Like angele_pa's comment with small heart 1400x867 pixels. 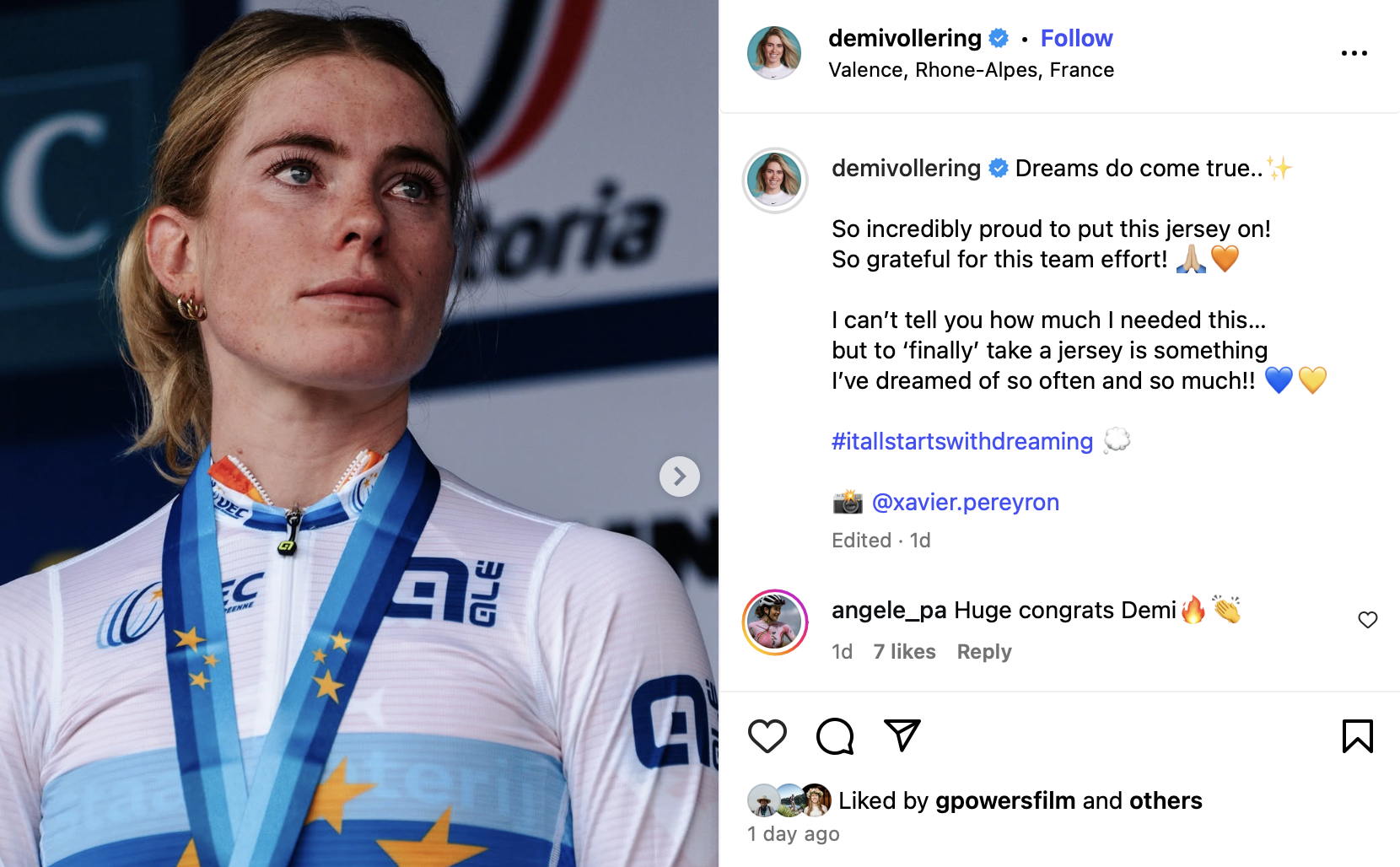pyautogui.click(x=1367, y=621)
